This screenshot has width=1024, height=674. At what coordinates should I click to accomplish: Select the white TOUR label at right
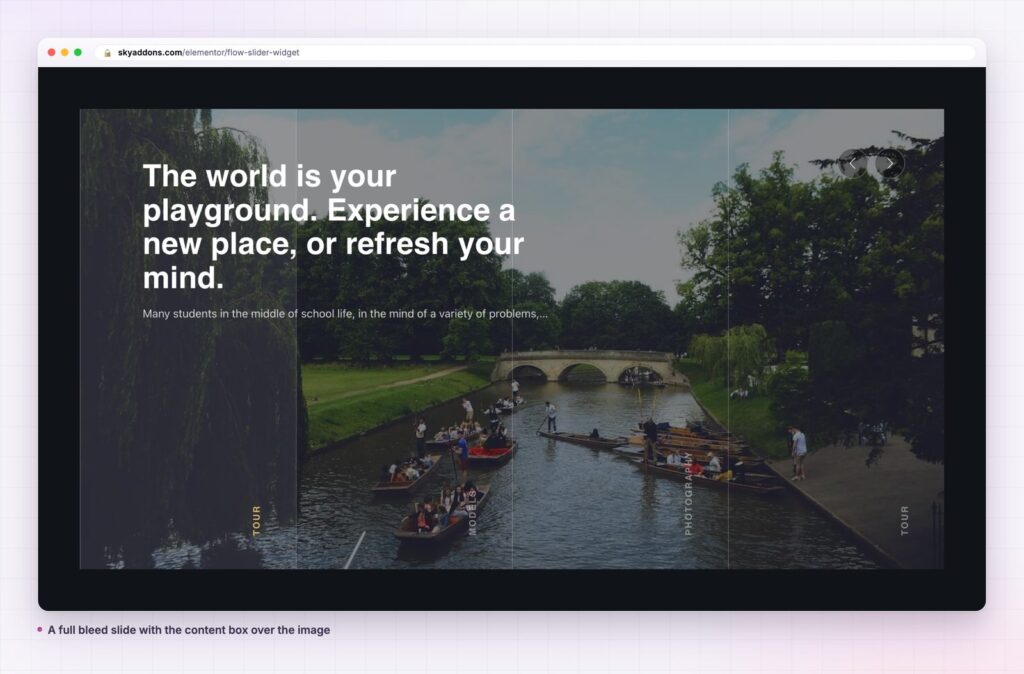[x=904, y=521]
